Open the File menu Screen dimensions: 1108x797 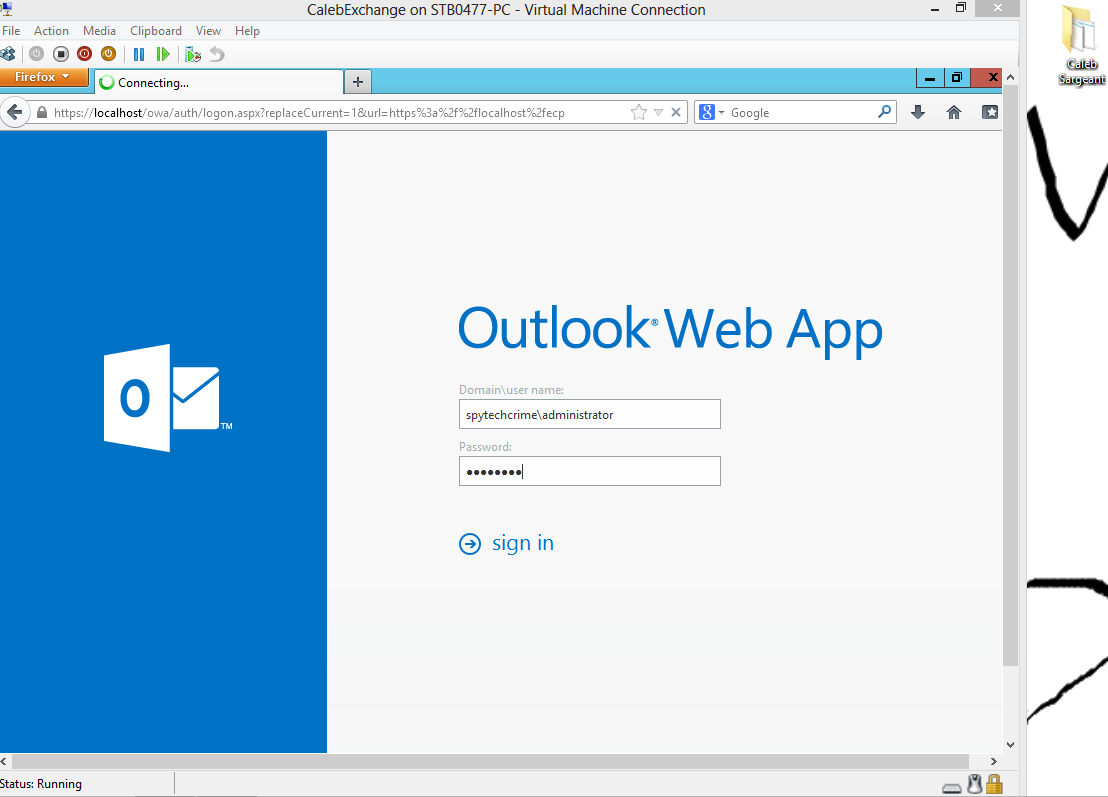pyautogui.click(x=11, y=31)
